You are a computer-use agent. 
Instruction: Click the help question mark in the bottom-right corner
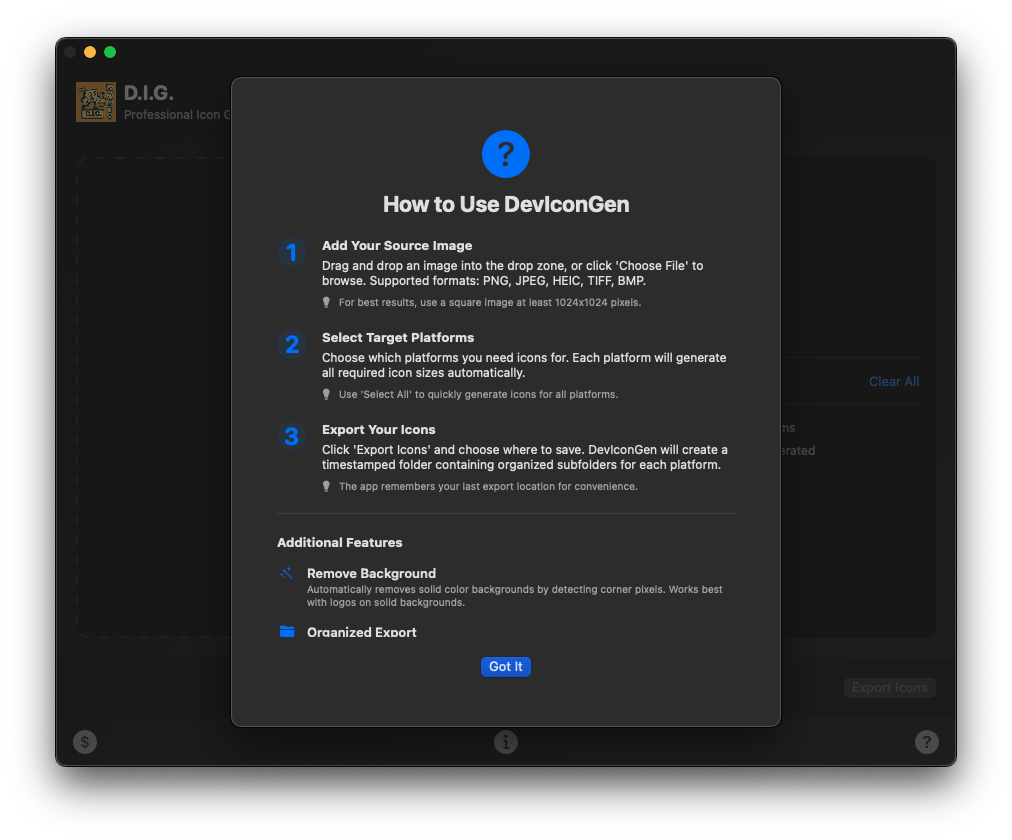coord(927,742)
